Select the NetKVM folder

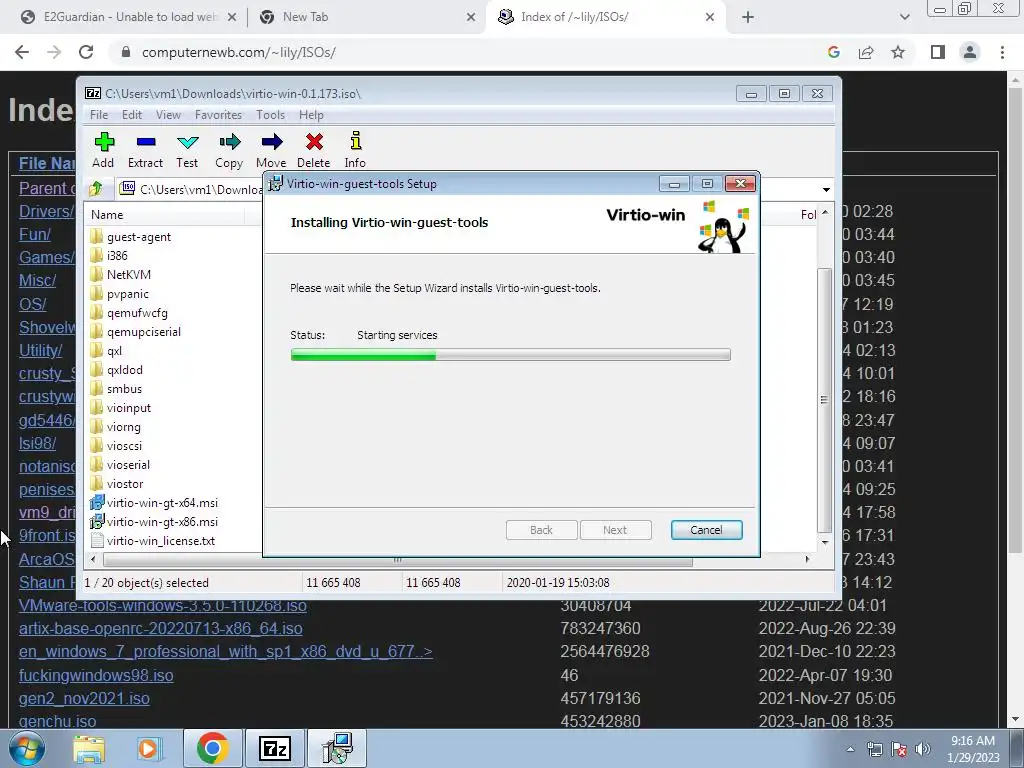click(129, 274)
